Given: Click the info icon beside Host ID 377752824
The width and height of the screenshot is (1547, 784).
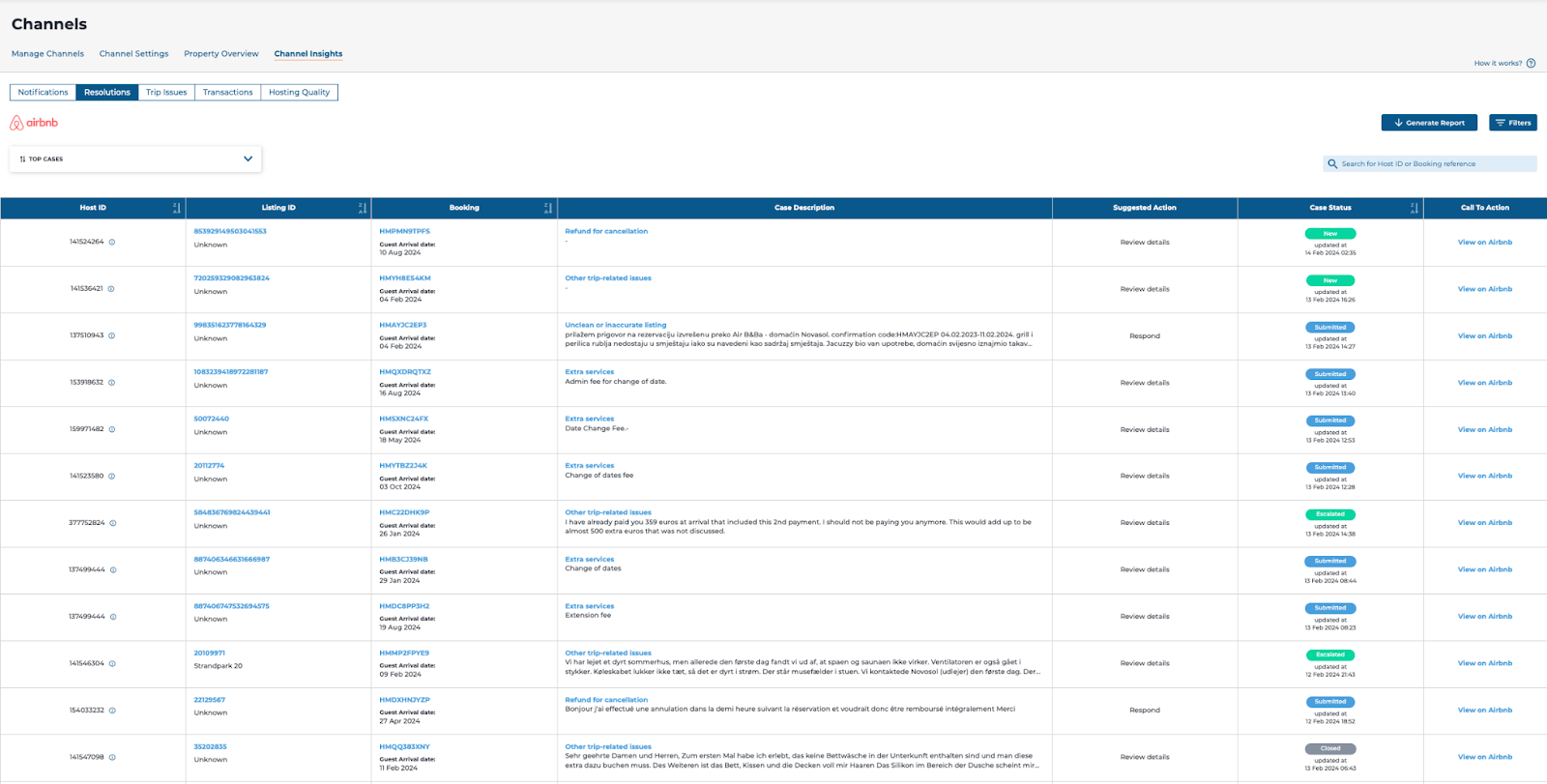Looking at the screenshot, I should (x=113, y=523).
